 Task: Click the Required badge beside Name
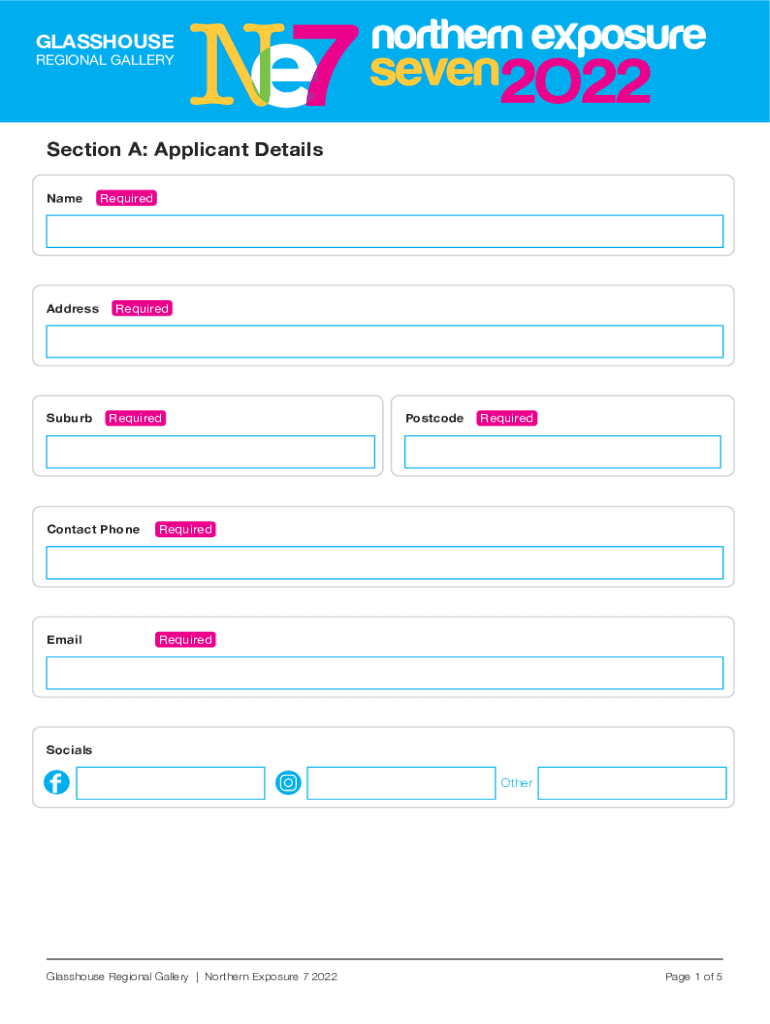point(126,198)
